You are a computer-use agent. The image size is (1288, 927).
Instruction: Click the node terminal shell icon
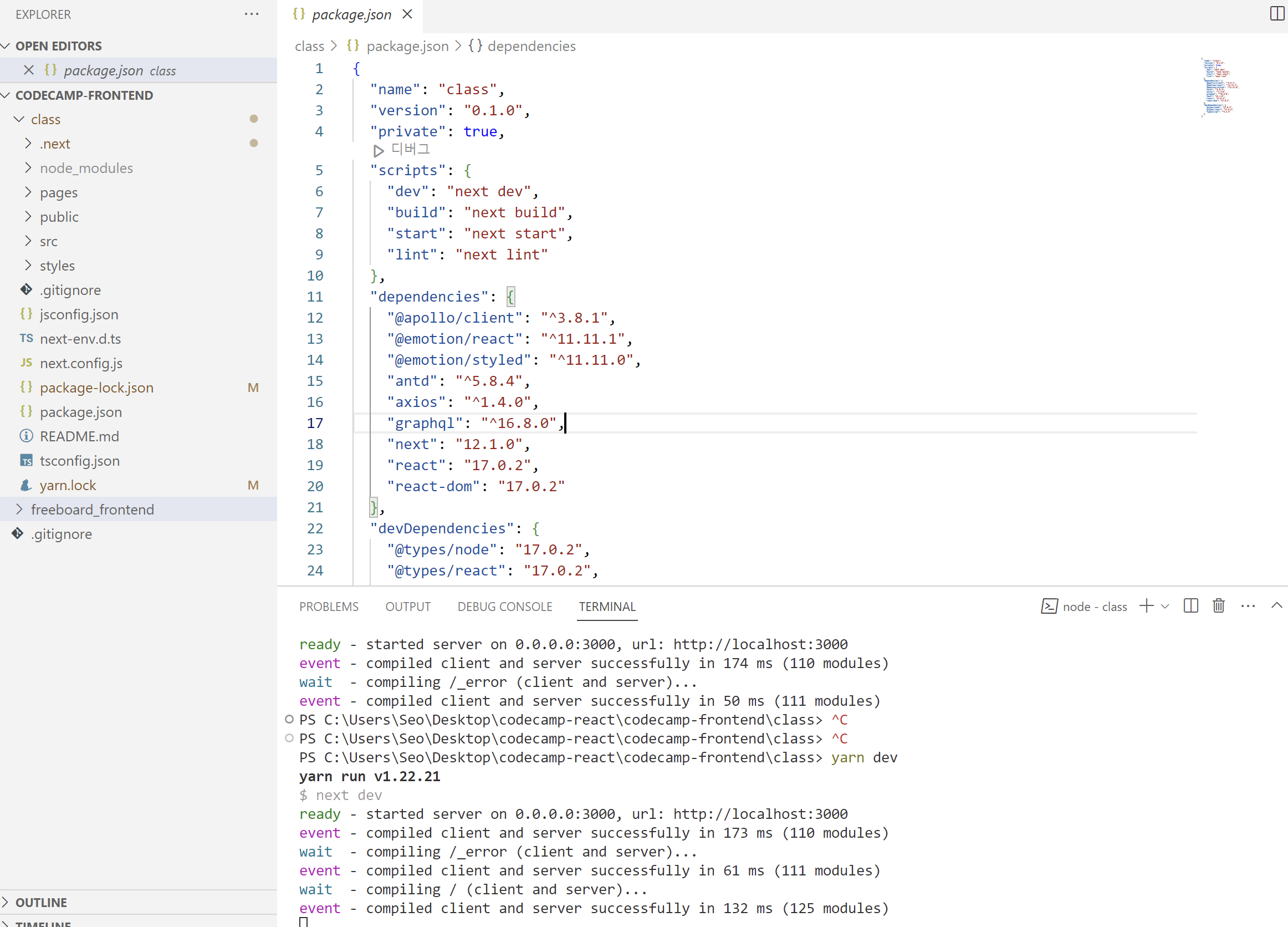pos(1049,606)
